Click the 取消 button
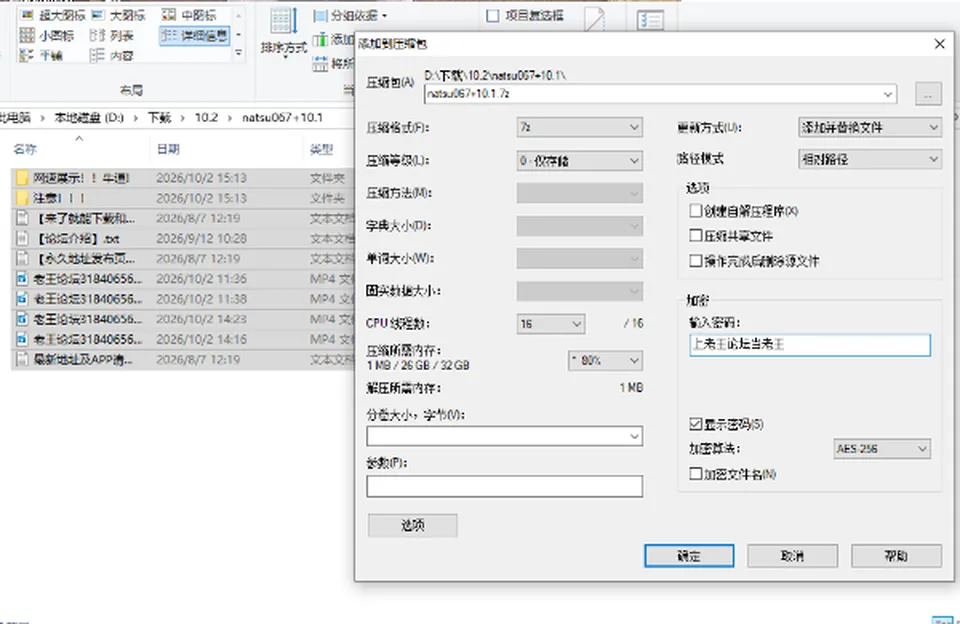 coord(792,556)
